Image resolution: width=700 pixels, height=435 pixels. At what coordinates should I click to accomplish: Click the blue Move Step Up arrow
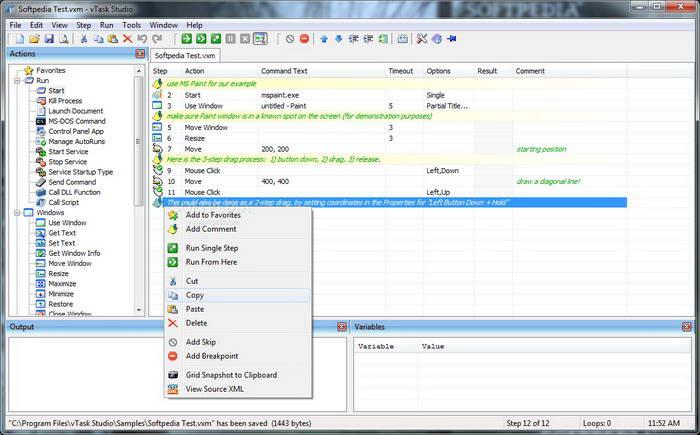[324, 39]
